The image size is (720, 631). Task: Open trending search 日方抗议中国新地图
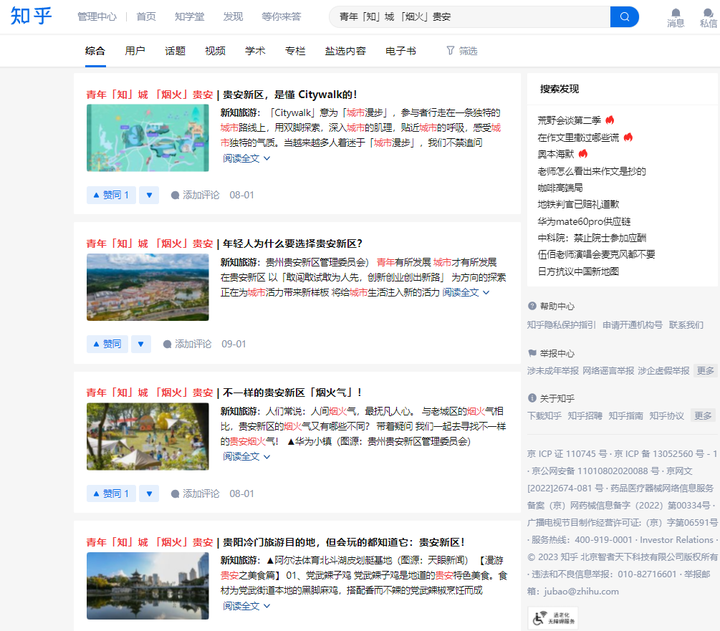[x=579, y=271]
